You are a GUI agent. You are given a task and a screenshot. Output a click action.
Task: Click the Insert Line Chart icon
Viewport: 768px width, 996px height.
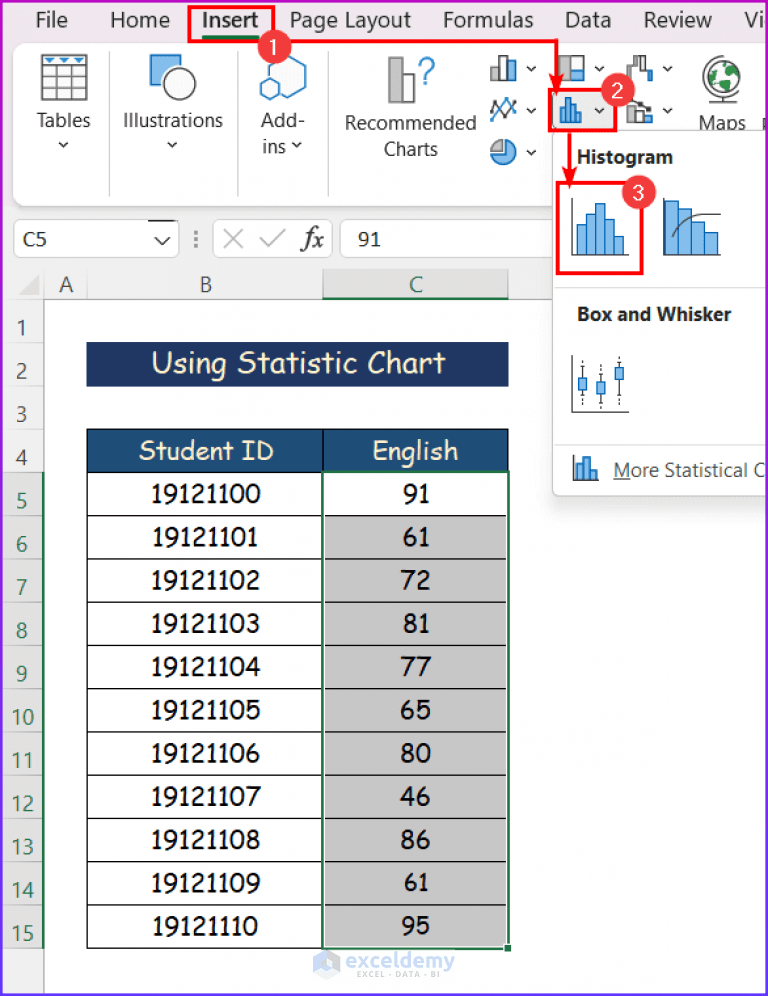pos(502,110)
